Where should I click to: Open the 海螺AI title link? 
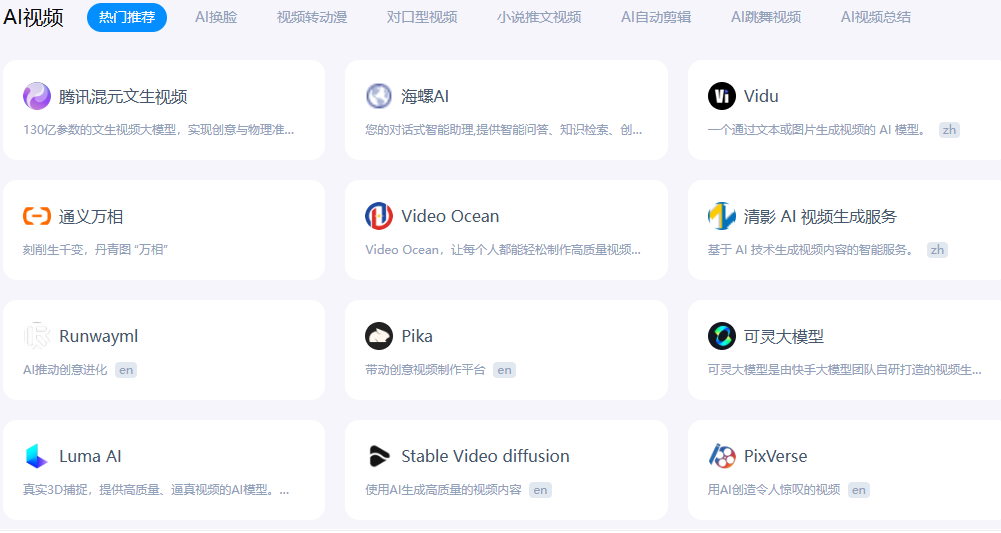tap(425, 96)
